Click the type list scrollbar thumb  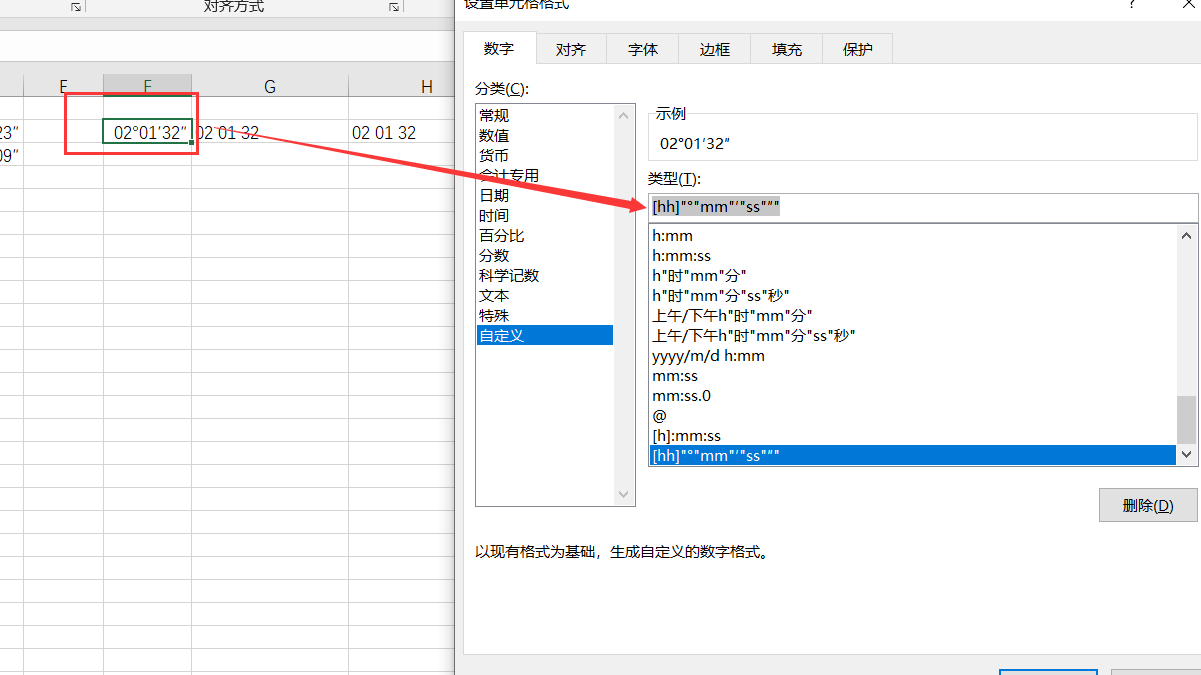(1187, 419)
